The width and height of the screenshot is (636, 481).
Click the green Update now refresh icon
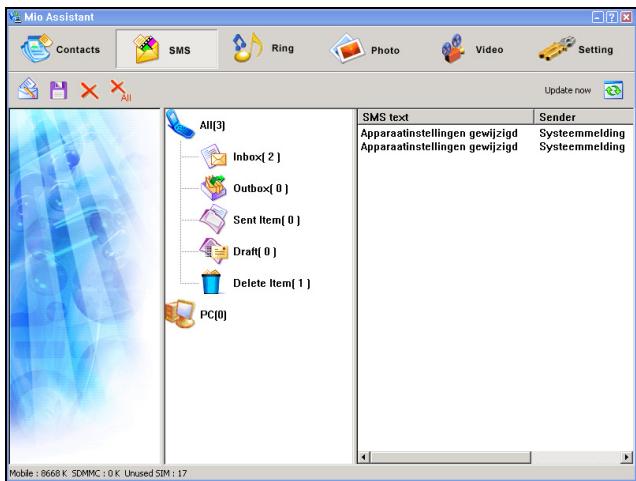coord(613,90)
